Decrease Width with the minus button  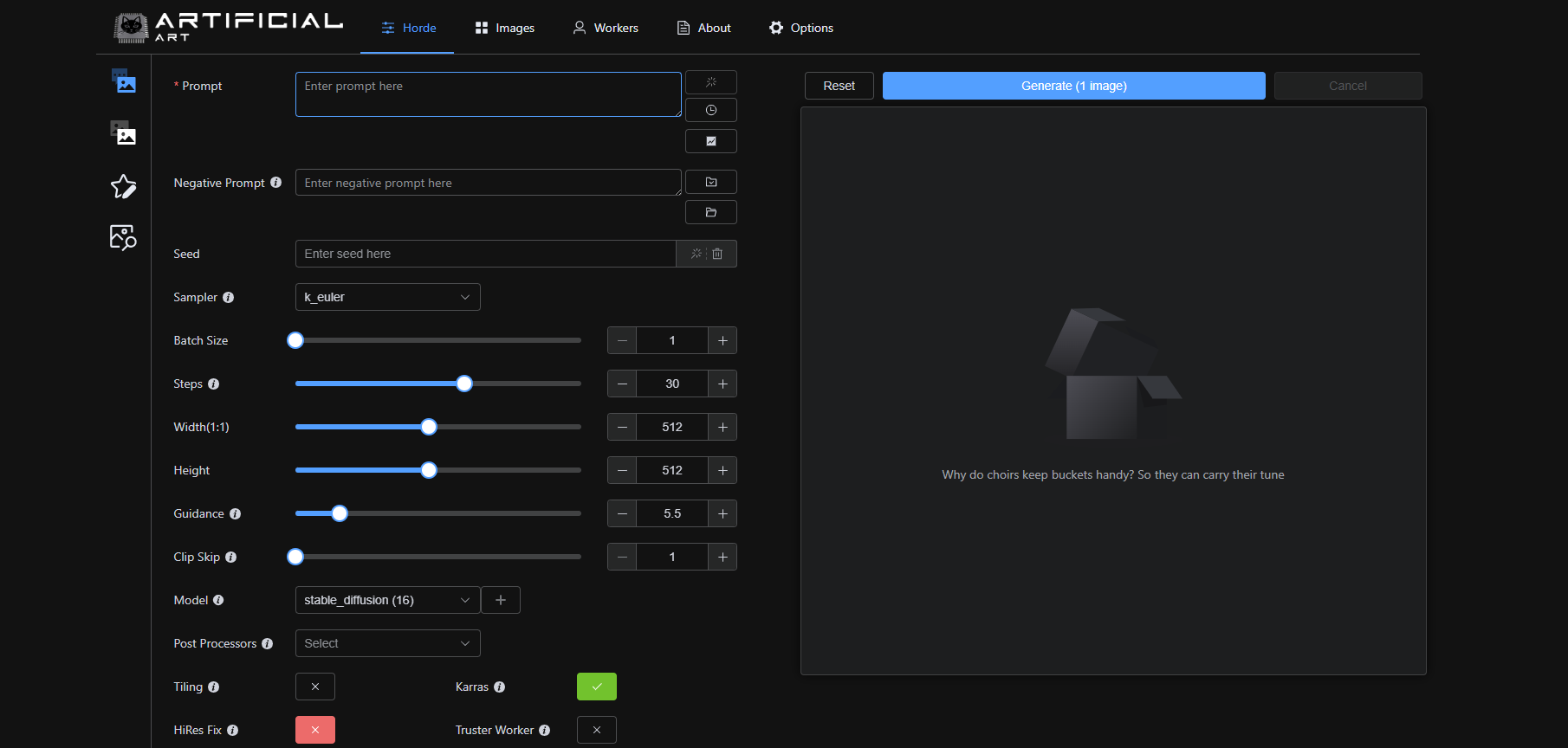pos(622,427)
